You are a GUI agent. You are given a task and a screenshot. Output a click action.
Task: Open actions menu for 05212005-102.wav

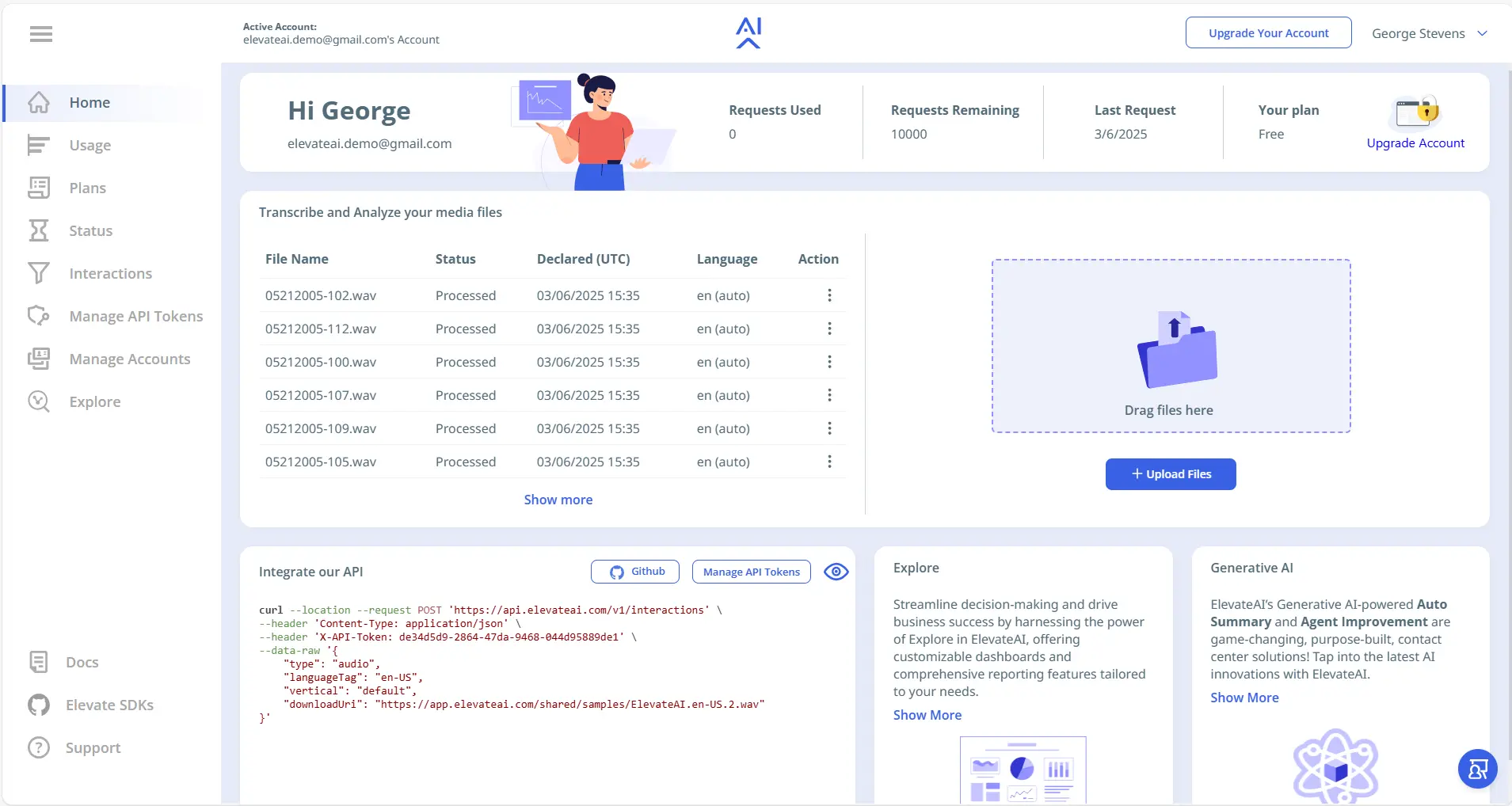[829, 295]
